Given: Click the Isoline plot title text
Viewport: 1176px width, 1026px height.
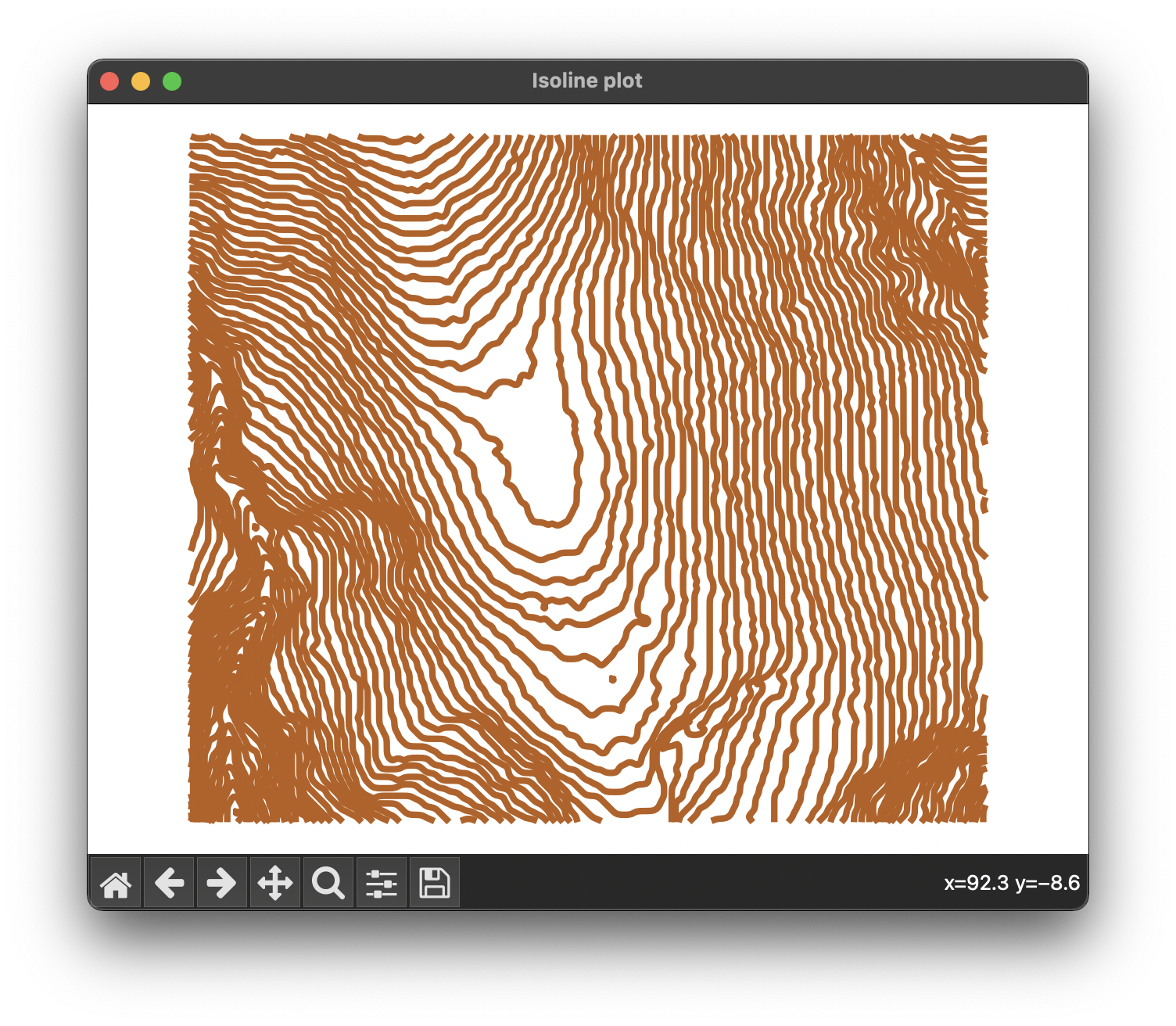Looking at the screenshot, I should 587,81.
